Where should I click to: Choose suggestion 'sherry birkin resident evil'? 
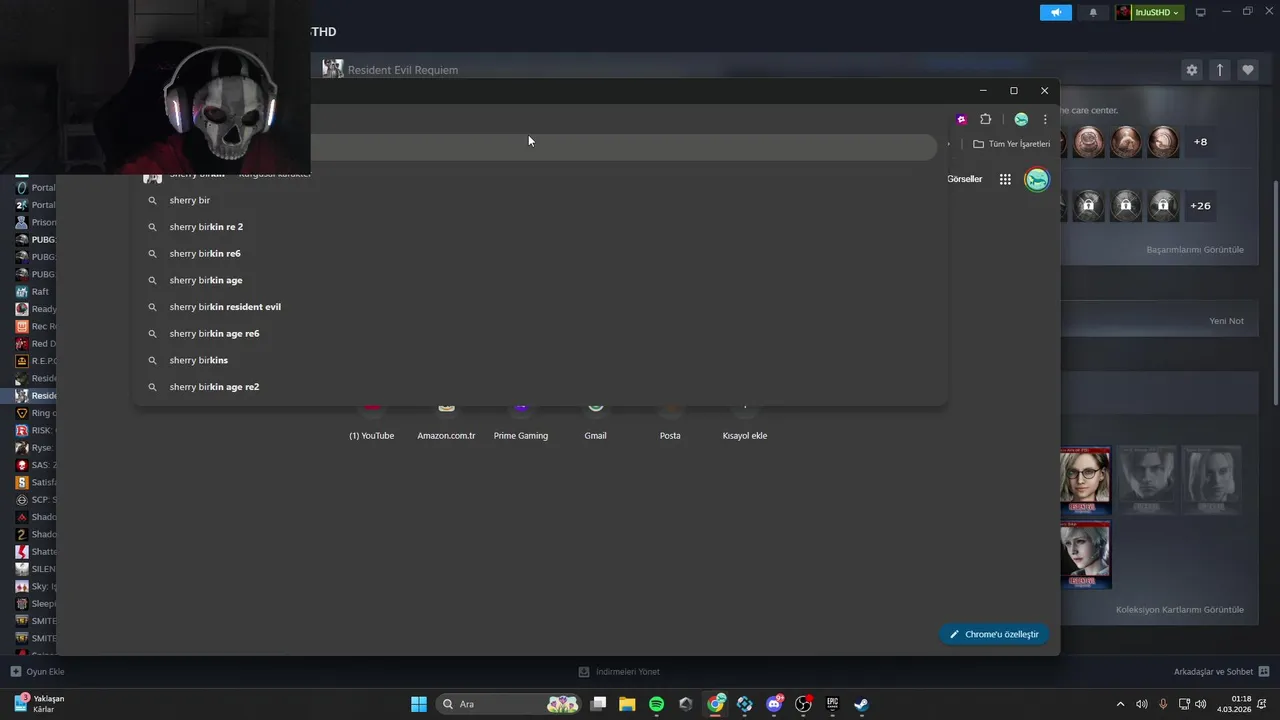[540, 307]
